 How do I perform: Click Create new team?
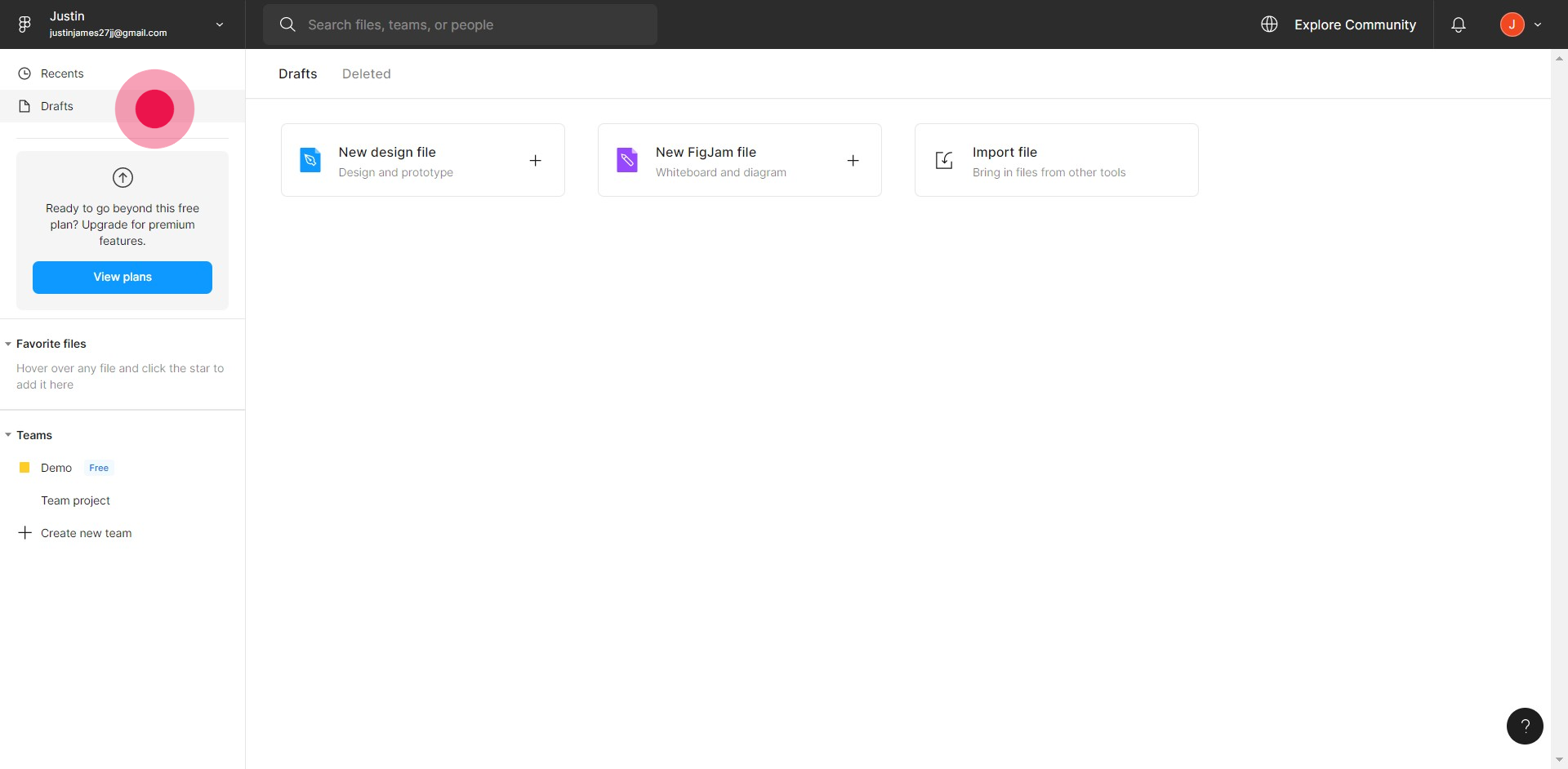coord(86,533)
